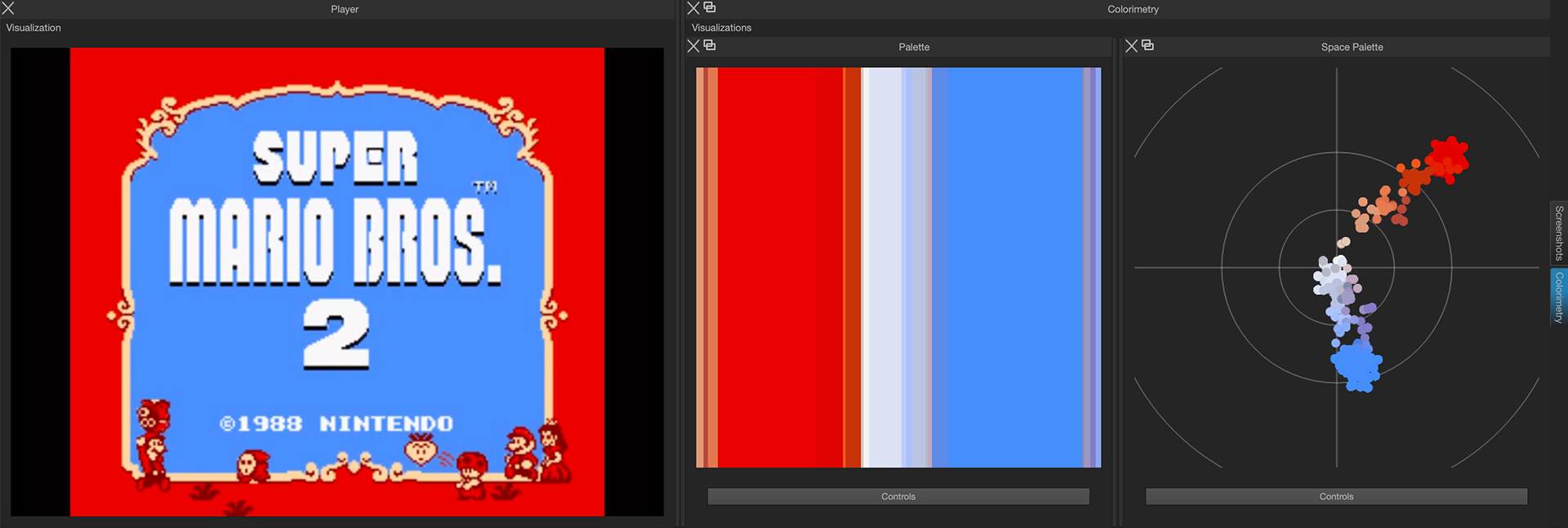
Task: Click the Space Palette panel title
Action: point(1352,47)
